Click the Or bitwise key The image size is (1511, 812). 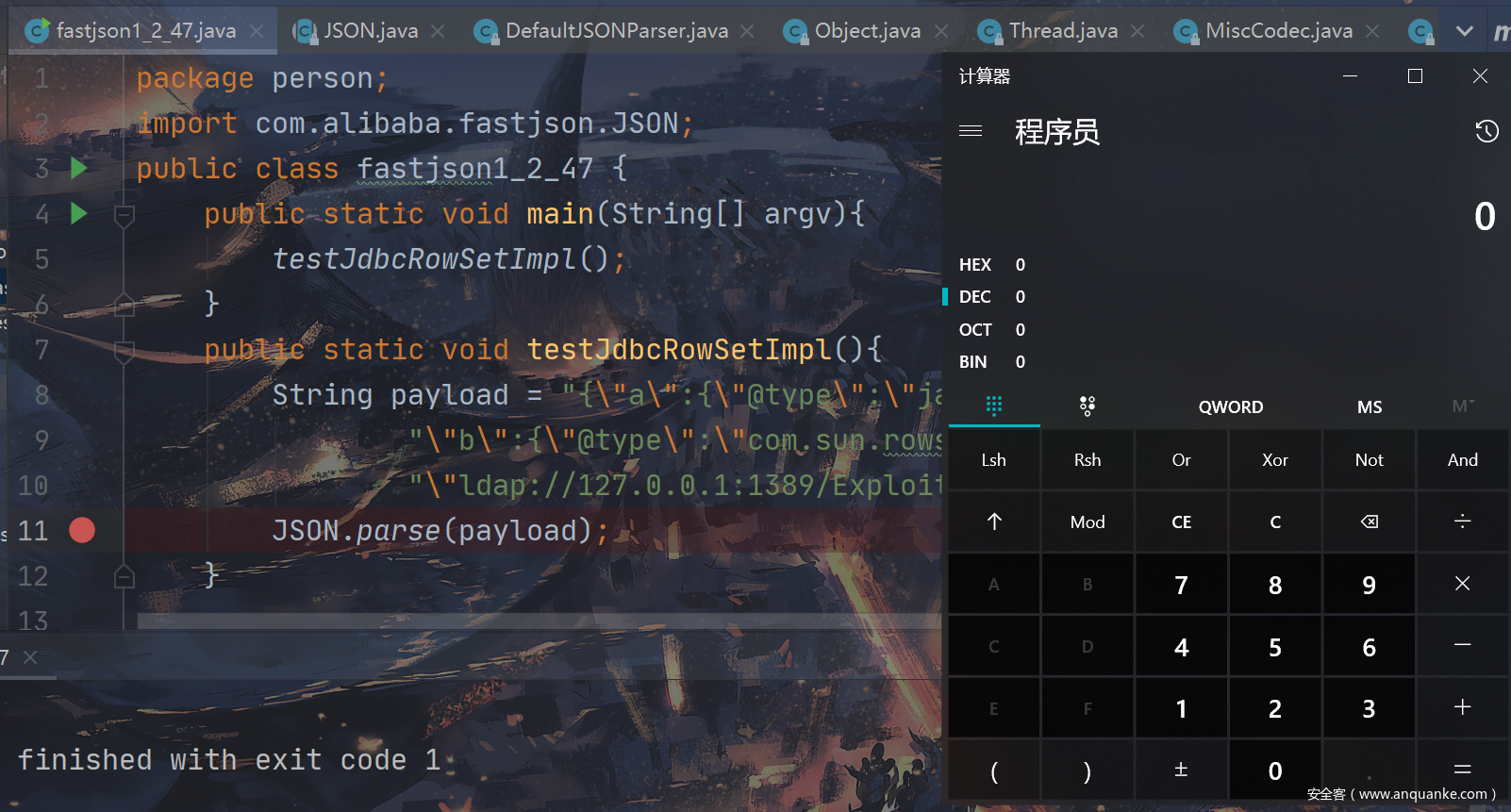pos(1181,460)
